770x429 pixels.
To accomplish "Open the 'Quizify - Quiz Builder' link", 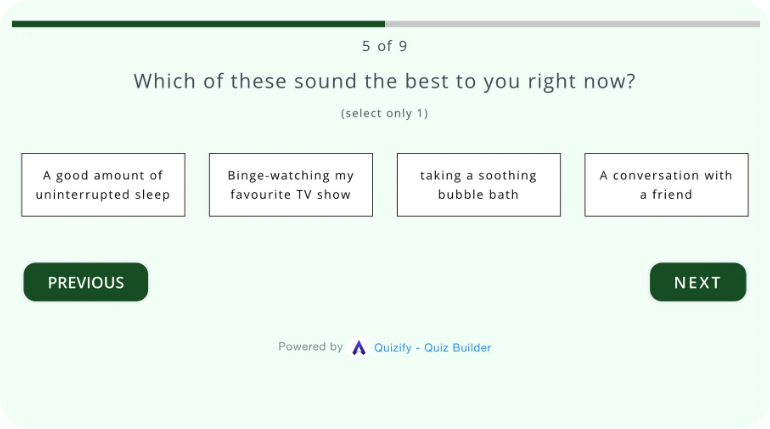I will click(432, 348).
